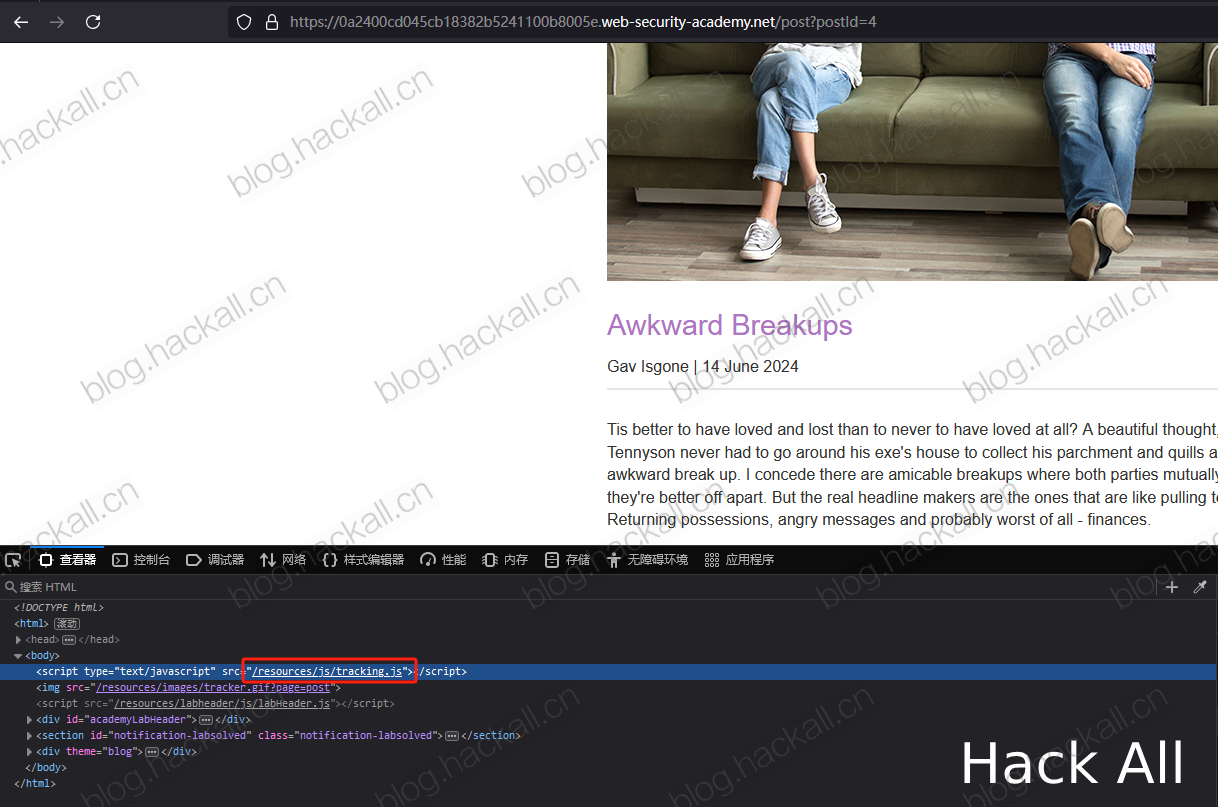Pick a color with the eyedropper icon
Viewport: 1218px width, 807px height.
pos(1200,587)
